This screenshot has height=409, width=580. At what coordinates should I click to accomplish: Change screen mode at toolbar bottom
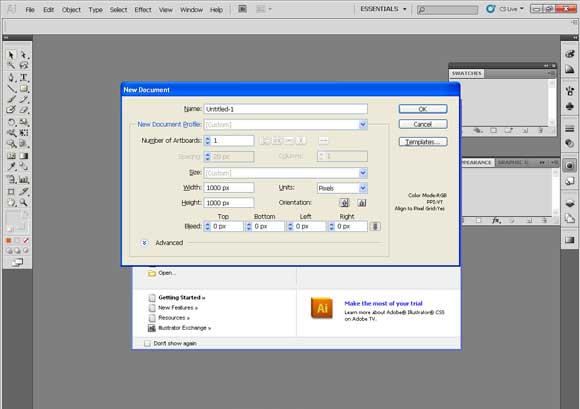click(x=17, y=263)
